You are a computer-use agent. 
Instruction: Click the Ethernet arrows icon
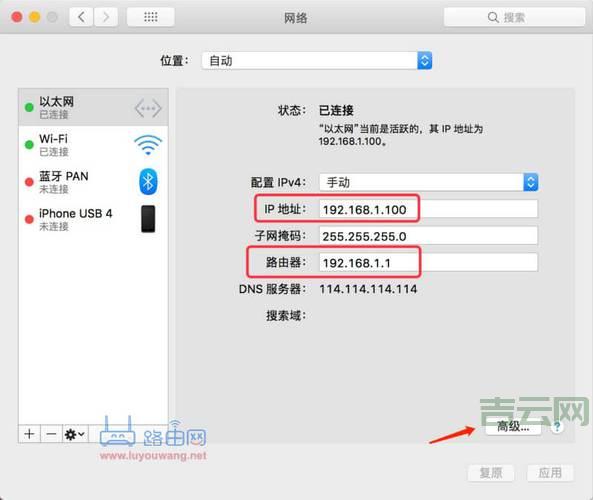[x=148, y=108]
